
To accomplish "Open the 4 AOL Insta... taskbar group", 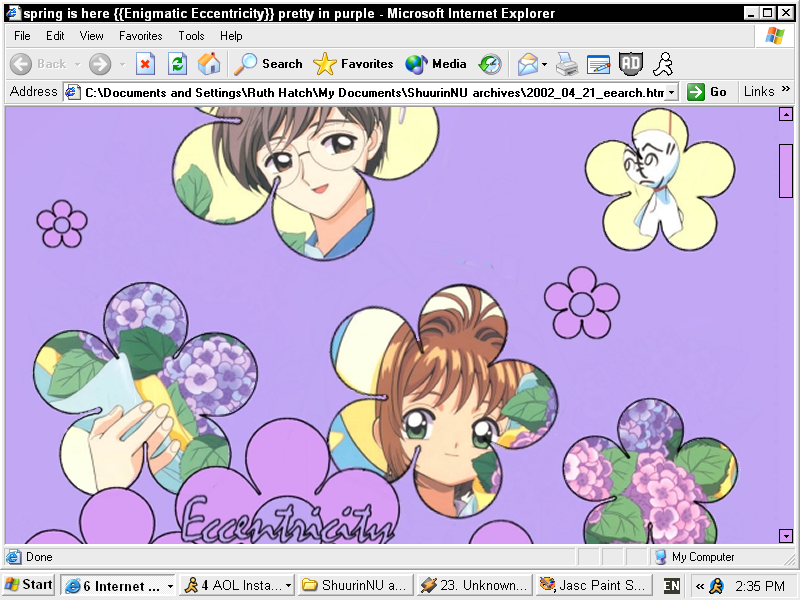I will 237,585.
